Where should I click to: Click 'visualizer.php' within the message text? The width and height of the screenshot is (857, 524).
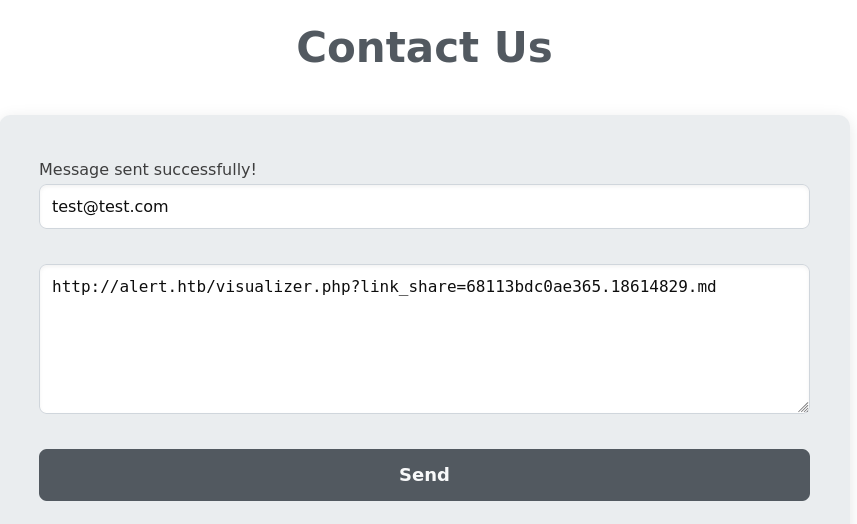[x=283, y=287]
